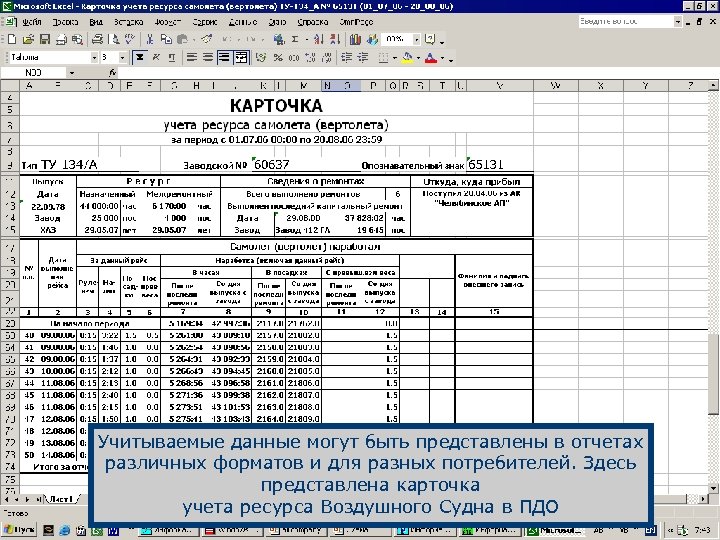Image resolution: width=720 pixels, height=540 pixels.
Task: Sort ascending with the A-Z icon
Action: point(319,39)
